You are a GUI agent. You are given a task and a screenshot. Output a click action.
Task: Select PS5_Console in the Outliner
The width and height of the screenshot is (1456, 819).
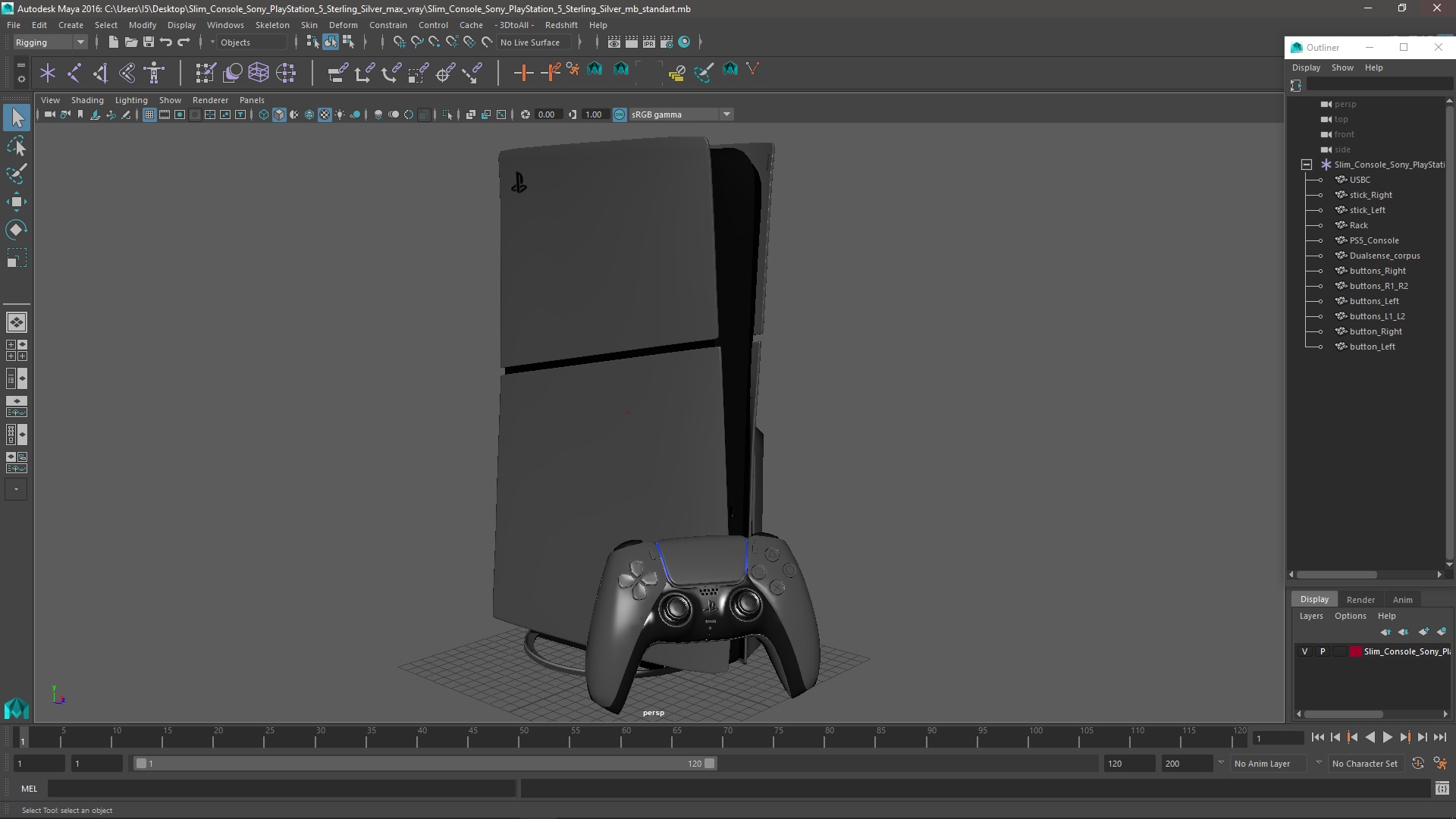[x=1374, y=240]
